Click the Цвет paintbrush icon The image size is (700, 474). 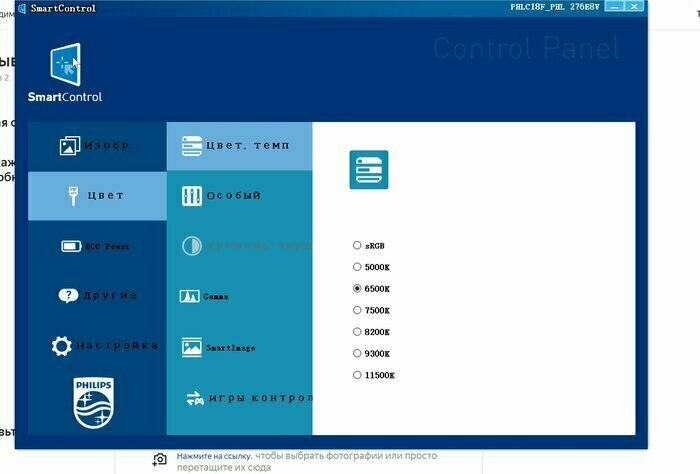coord(73,196)
